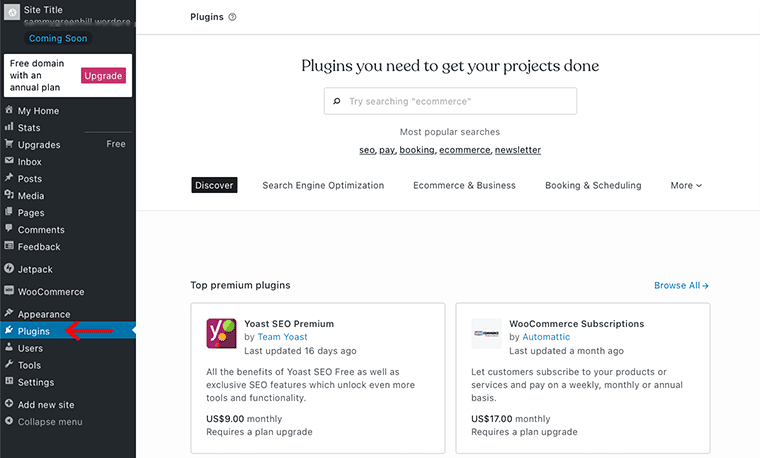Click the Jetpack logo icon
This screenshot has width=760, height=458.
9,268
